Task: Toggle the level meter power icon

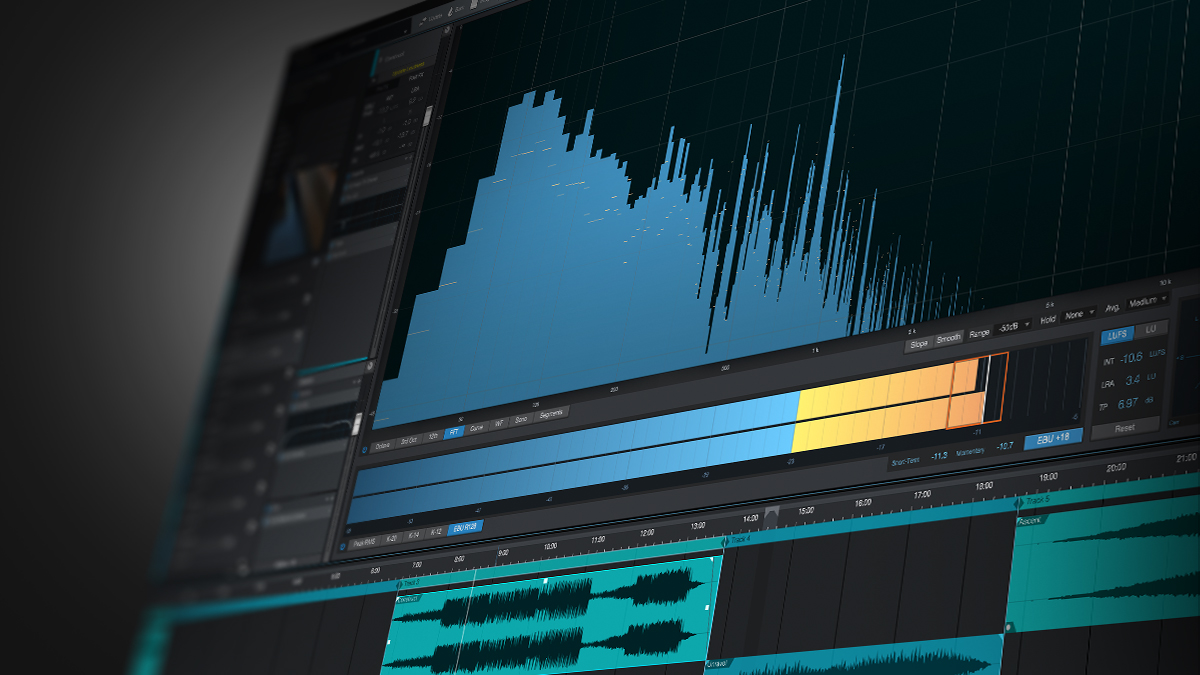Action: click(343, 546)
